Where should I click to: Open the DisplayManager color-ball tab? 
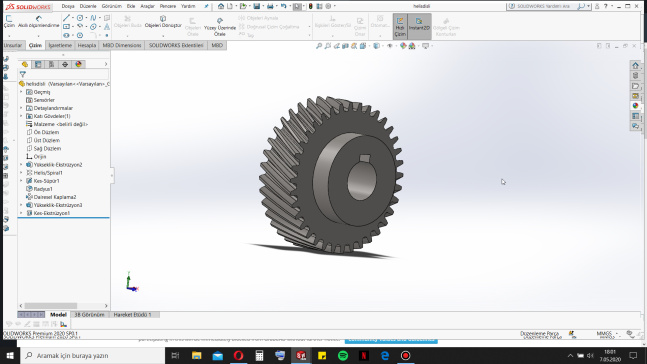tap(78, 64)
